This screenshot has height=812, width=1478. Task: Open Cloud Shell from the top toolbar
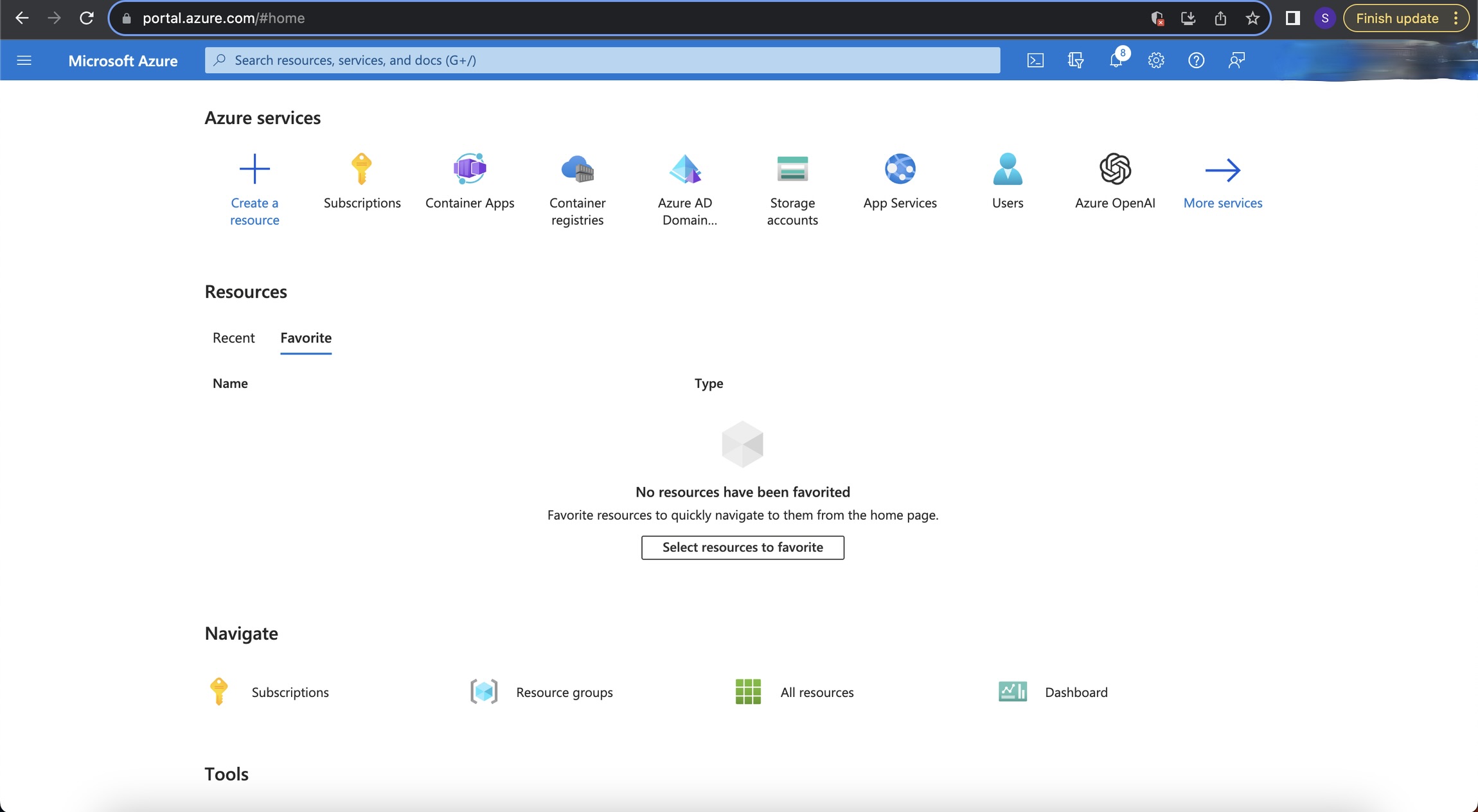[x=1035, y=60]
